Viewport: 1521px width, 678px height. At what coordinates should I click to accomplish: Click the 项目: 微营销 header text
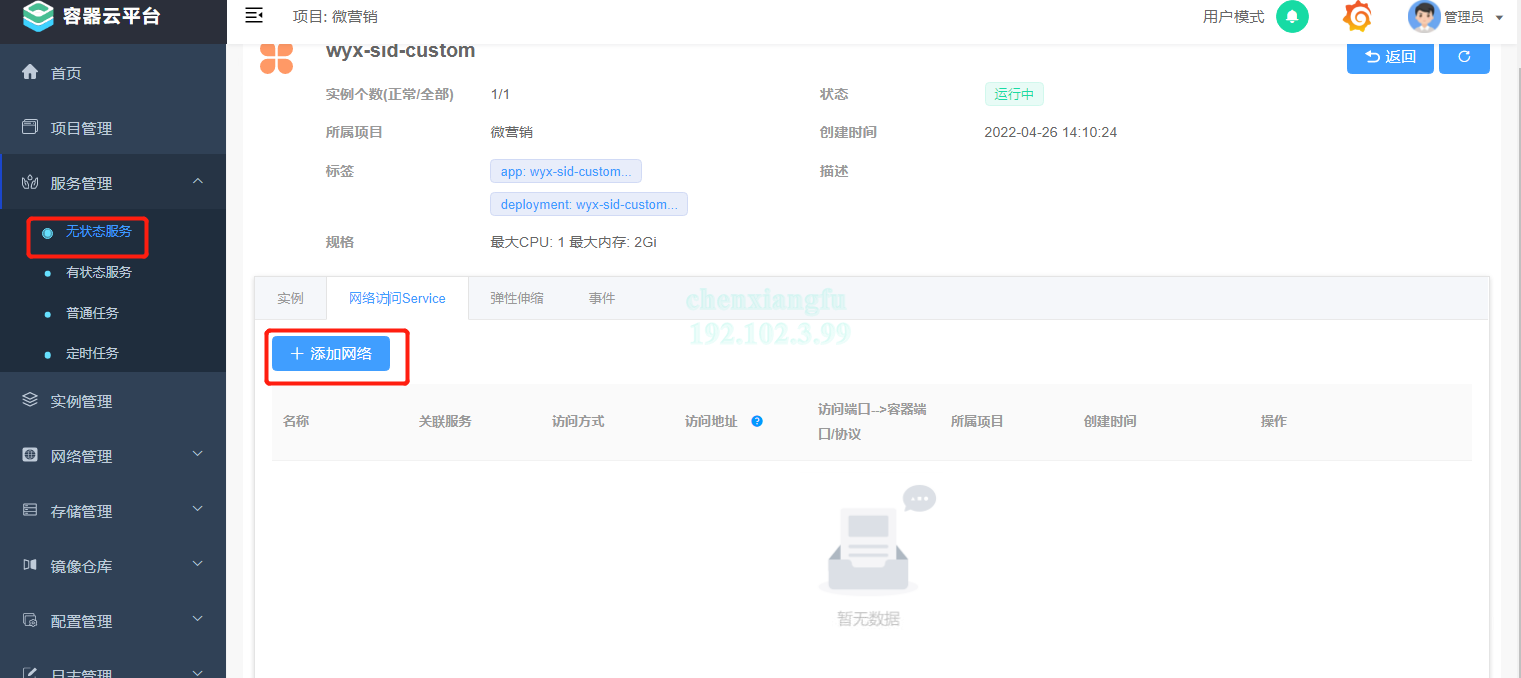coord(335,17)
